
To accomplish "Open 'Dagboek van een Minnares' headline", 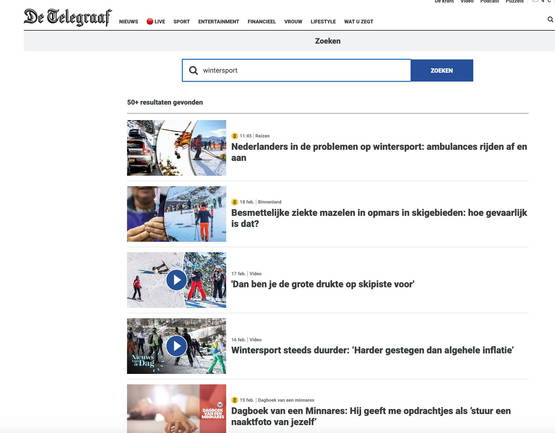I will tap(371, 416).
